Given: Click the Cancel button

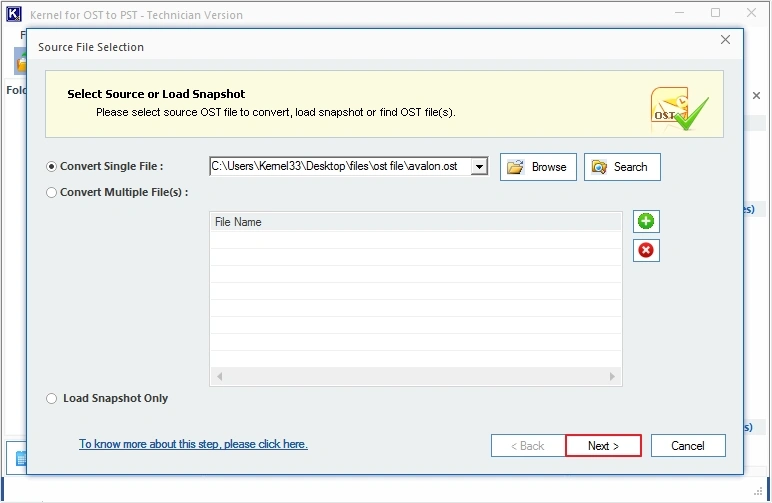Looking at the screenshot, I should (x=688, y=445).
